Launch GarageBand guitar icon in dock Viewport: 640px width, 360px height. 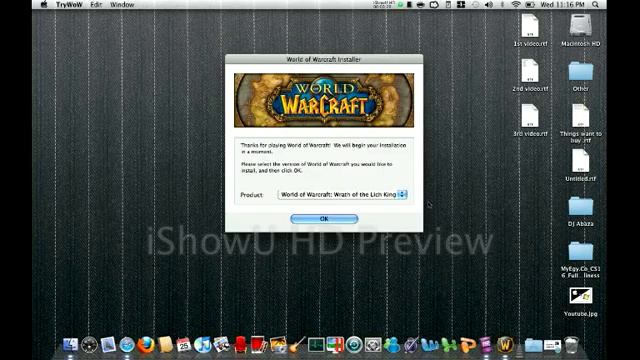(x=297, y=345)
